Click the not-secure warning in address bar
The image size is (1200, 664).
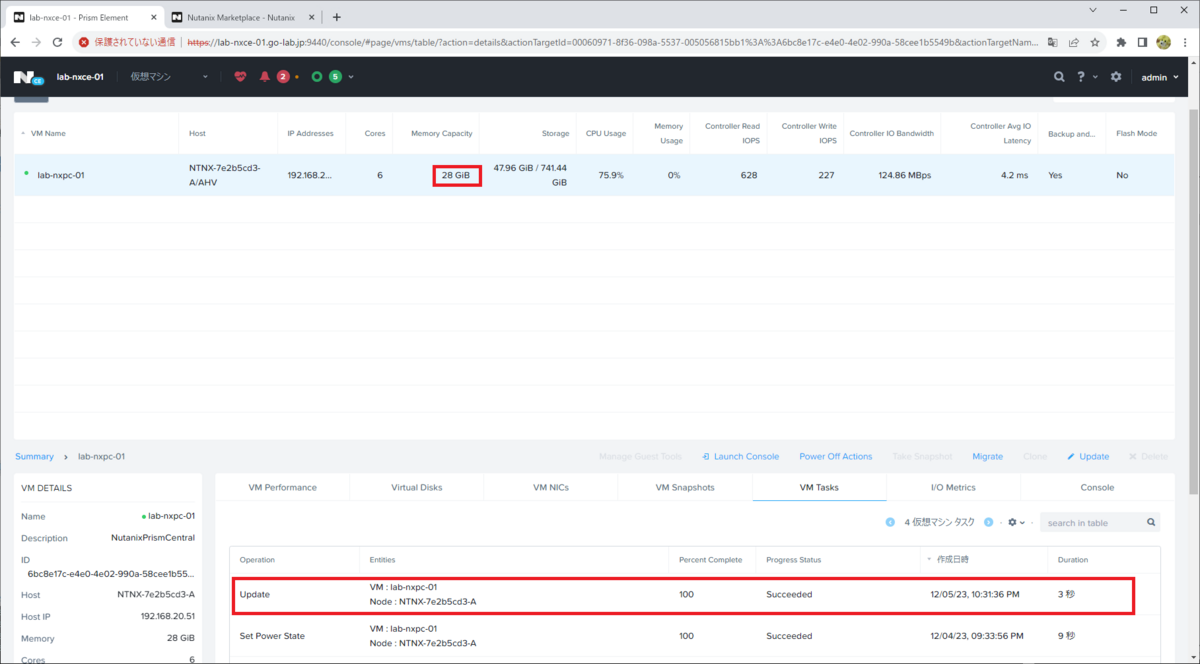(127, 42)
